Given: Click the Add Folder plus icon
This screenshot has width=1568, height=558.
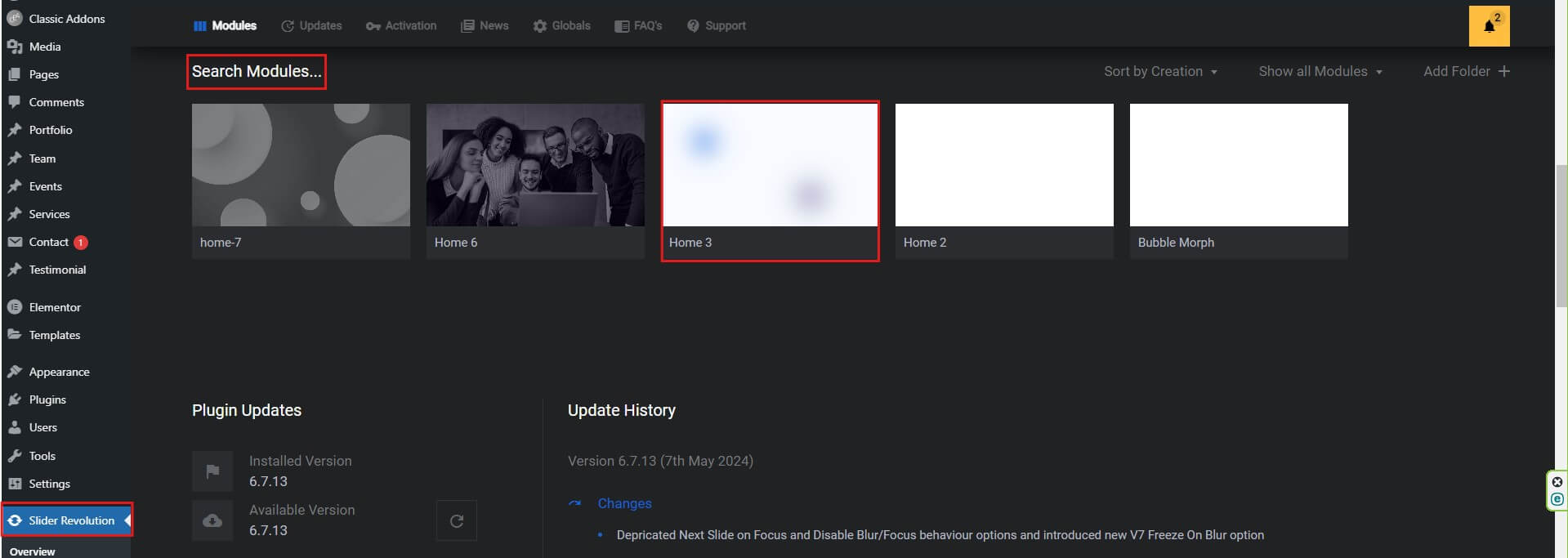Looking at the screenshot, I should pyautogui.click(x=1503, y=71).
